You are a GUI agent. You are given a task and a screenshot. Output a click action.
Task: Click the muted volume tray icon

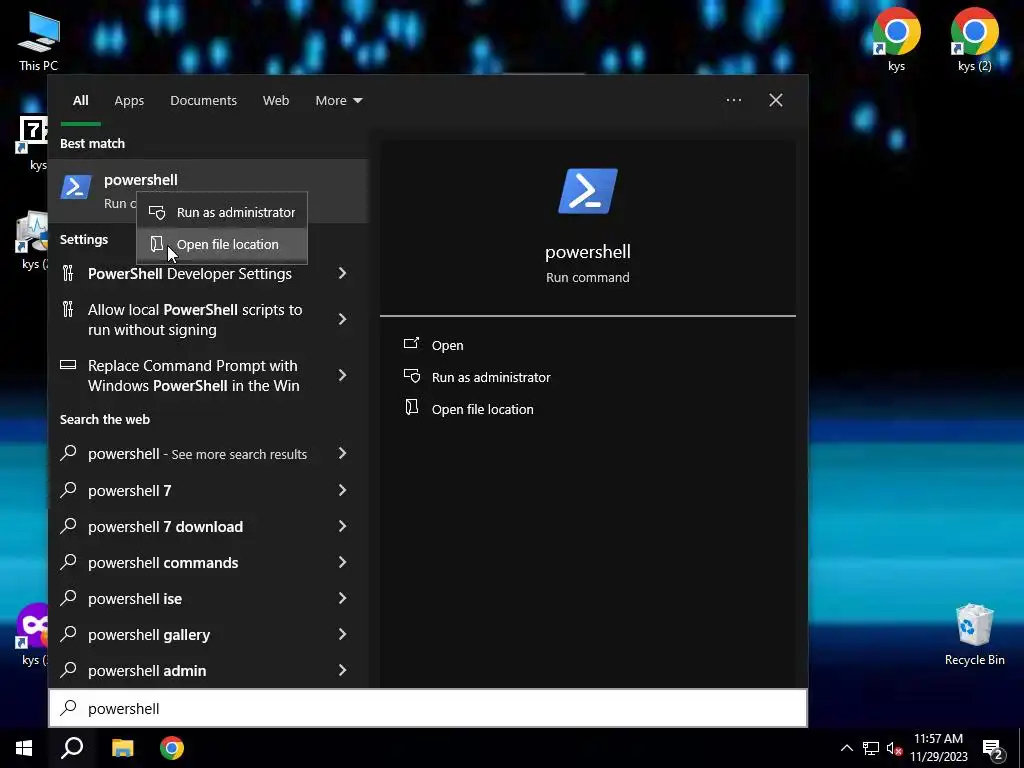click(894, 748)
